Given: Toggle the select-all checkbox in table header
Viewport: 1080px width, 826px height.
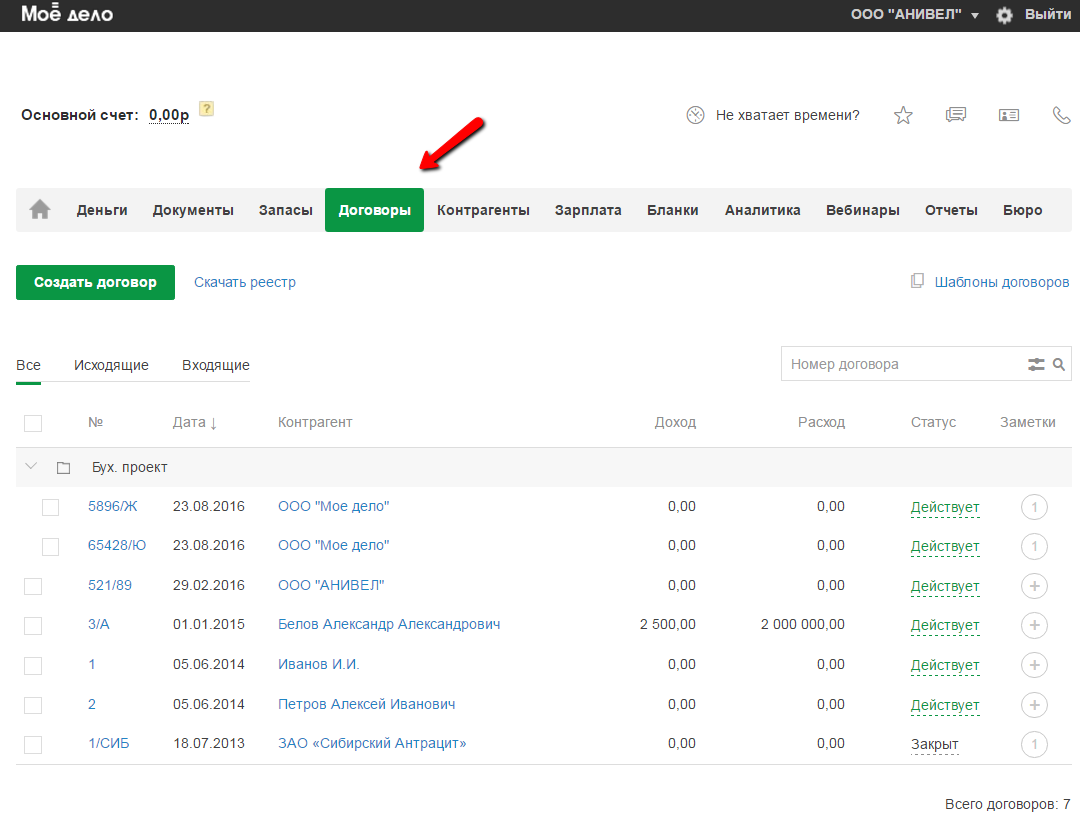Looking at the screenshot, I should tap(33, 423).
